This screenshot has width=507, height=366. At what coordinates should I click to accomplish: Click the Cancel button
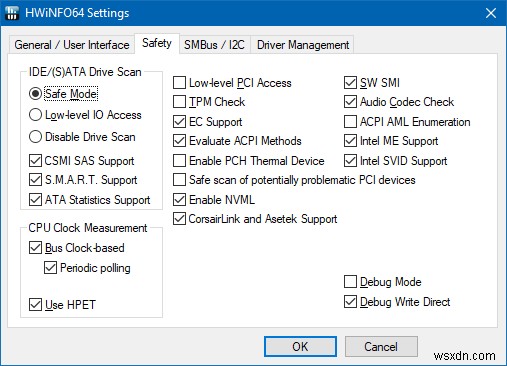381,346
